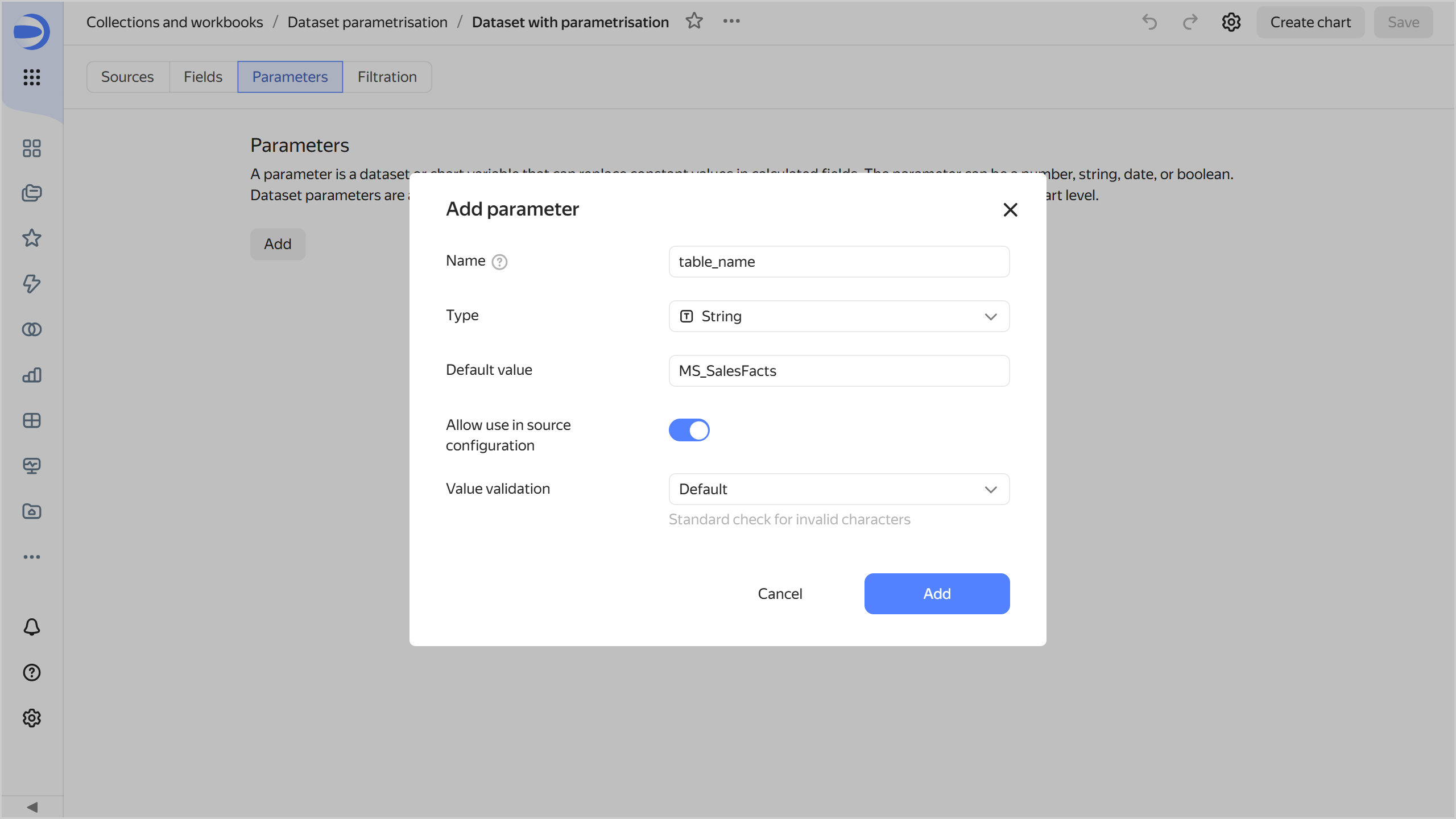This screenshot has height=819, width=1456.
Task: Click the notifications bell icon
Action: click(32, 627)
